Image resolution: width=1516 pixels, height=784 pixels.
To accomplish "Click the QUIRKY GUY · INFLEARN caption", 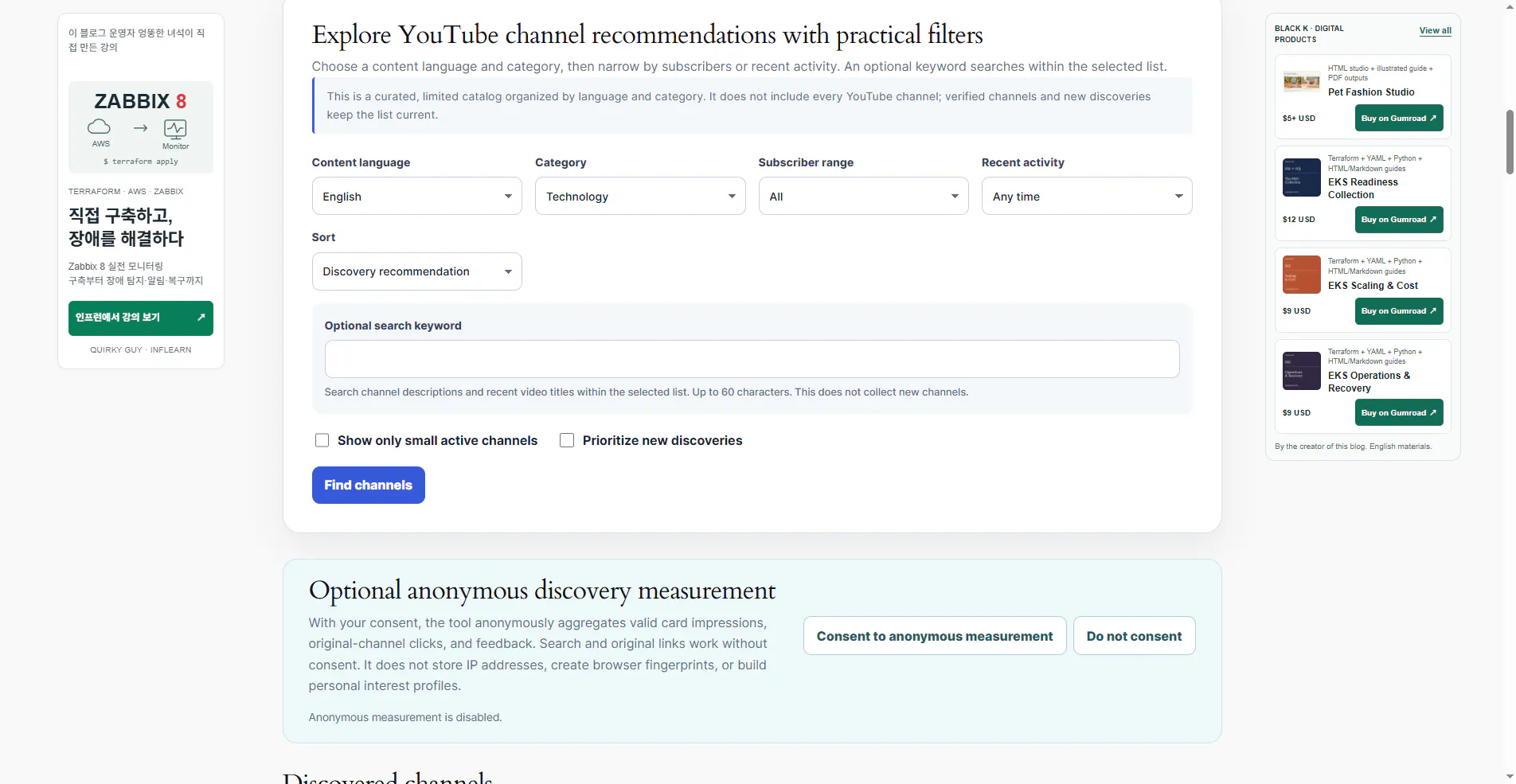I will click(141, 350).
